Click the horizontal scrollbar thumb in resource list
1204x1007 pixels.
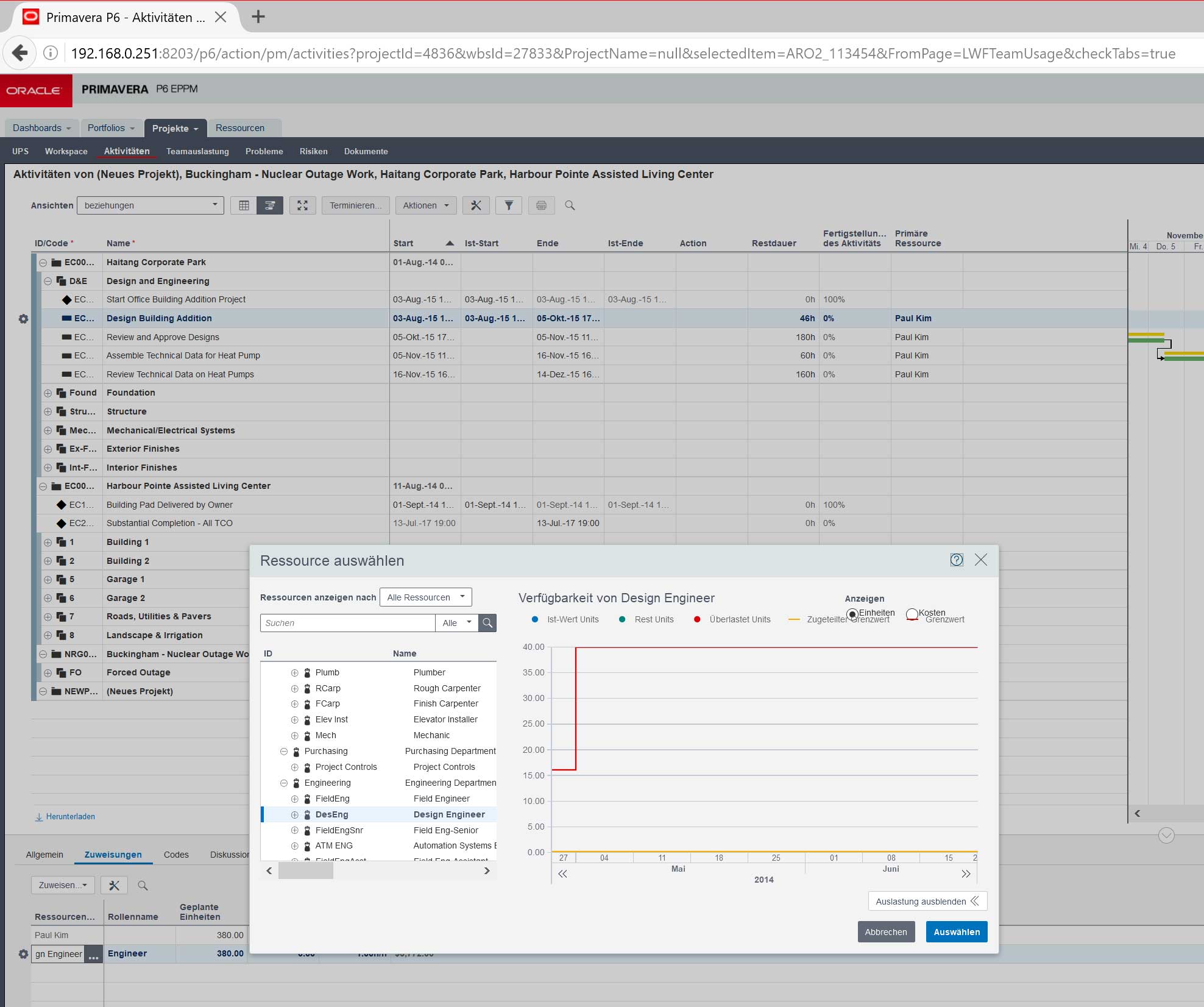[x=306, y=871]
